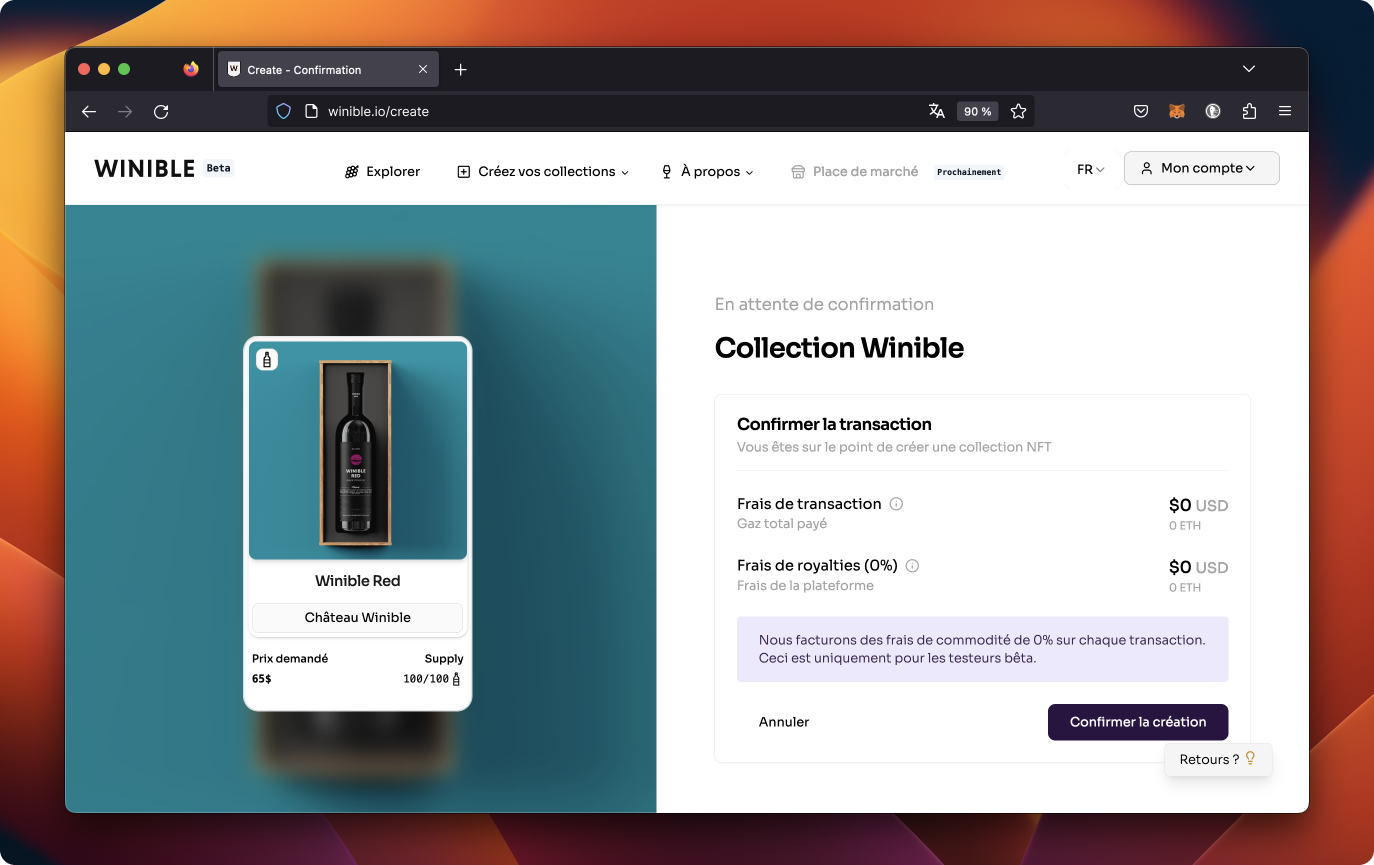
Task: Click the Winible Red bottle thumbnail
Action: click(357, 452)
